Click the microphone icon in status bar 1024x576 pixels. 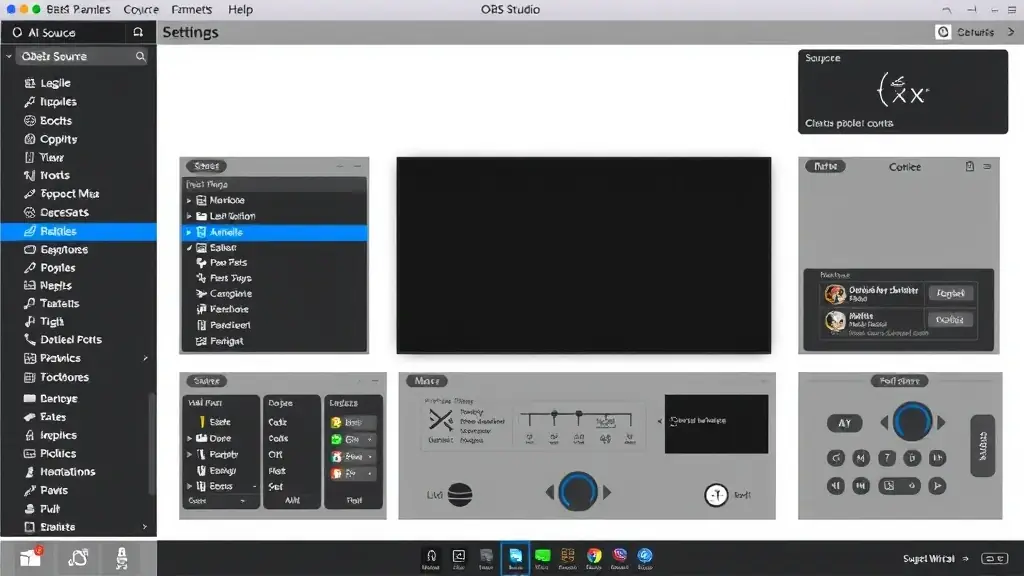[x=121, y=558]
